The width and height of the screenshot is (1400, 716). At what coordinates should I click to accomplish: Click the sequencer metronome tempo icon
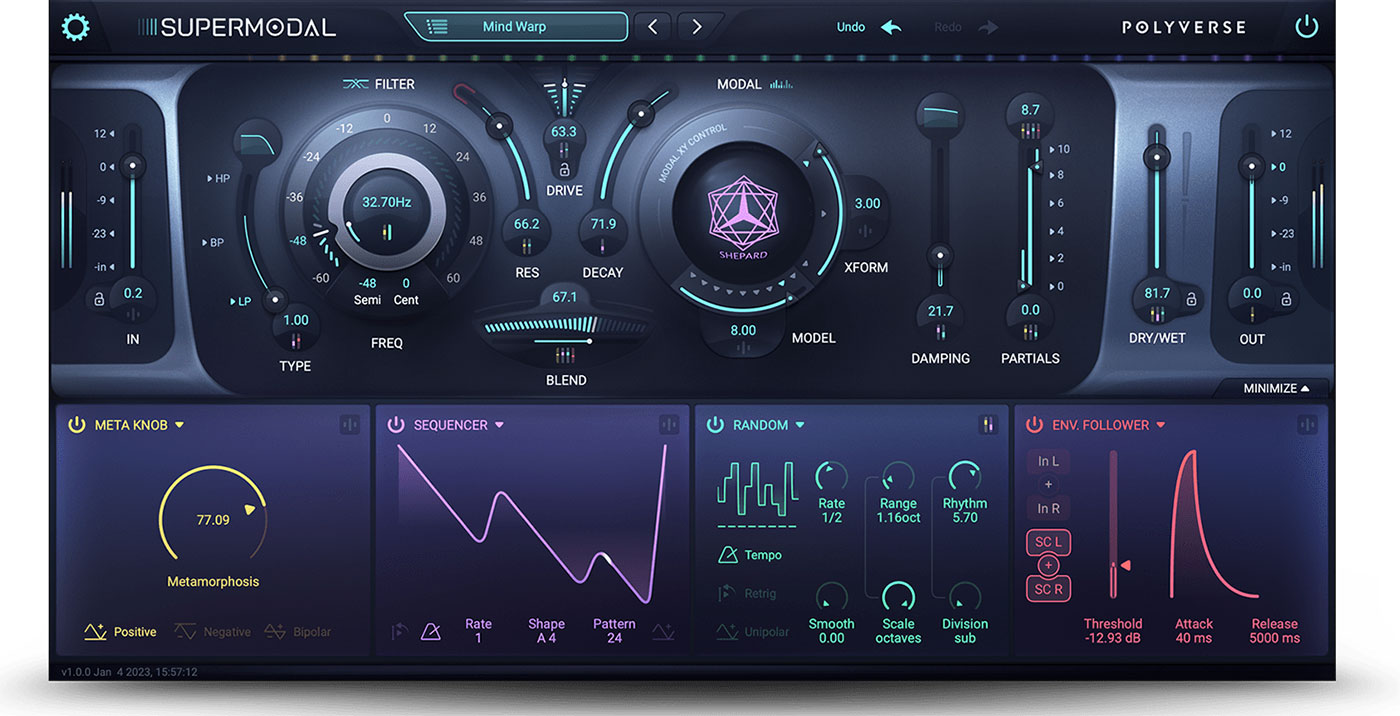pos(431,632)
